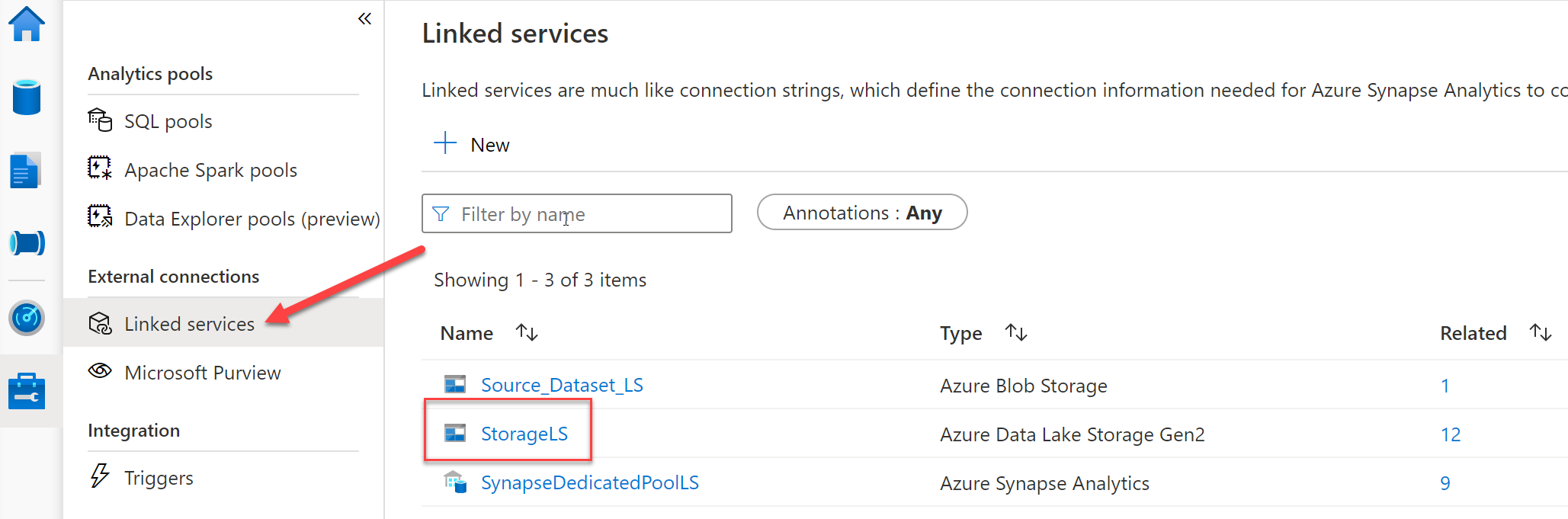
Task: Open Apache Spark pools page
Action: click(211, 170)
